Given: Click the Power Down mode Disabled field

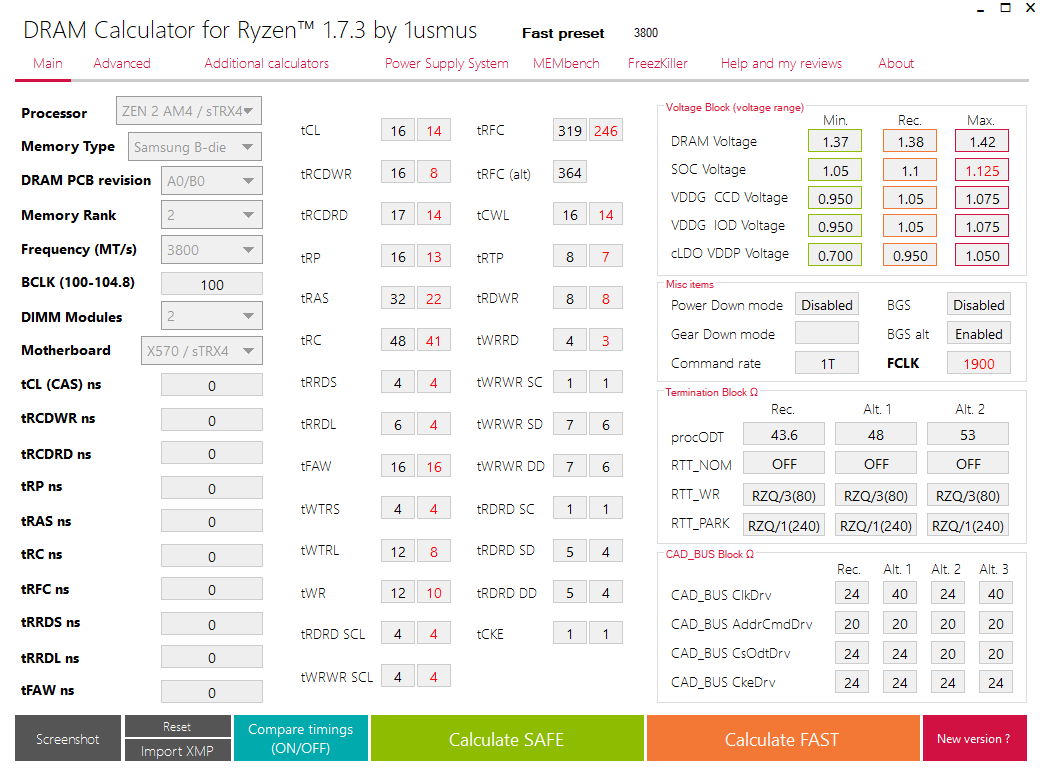Looking at the screenshot, I should tap(826, 305).
